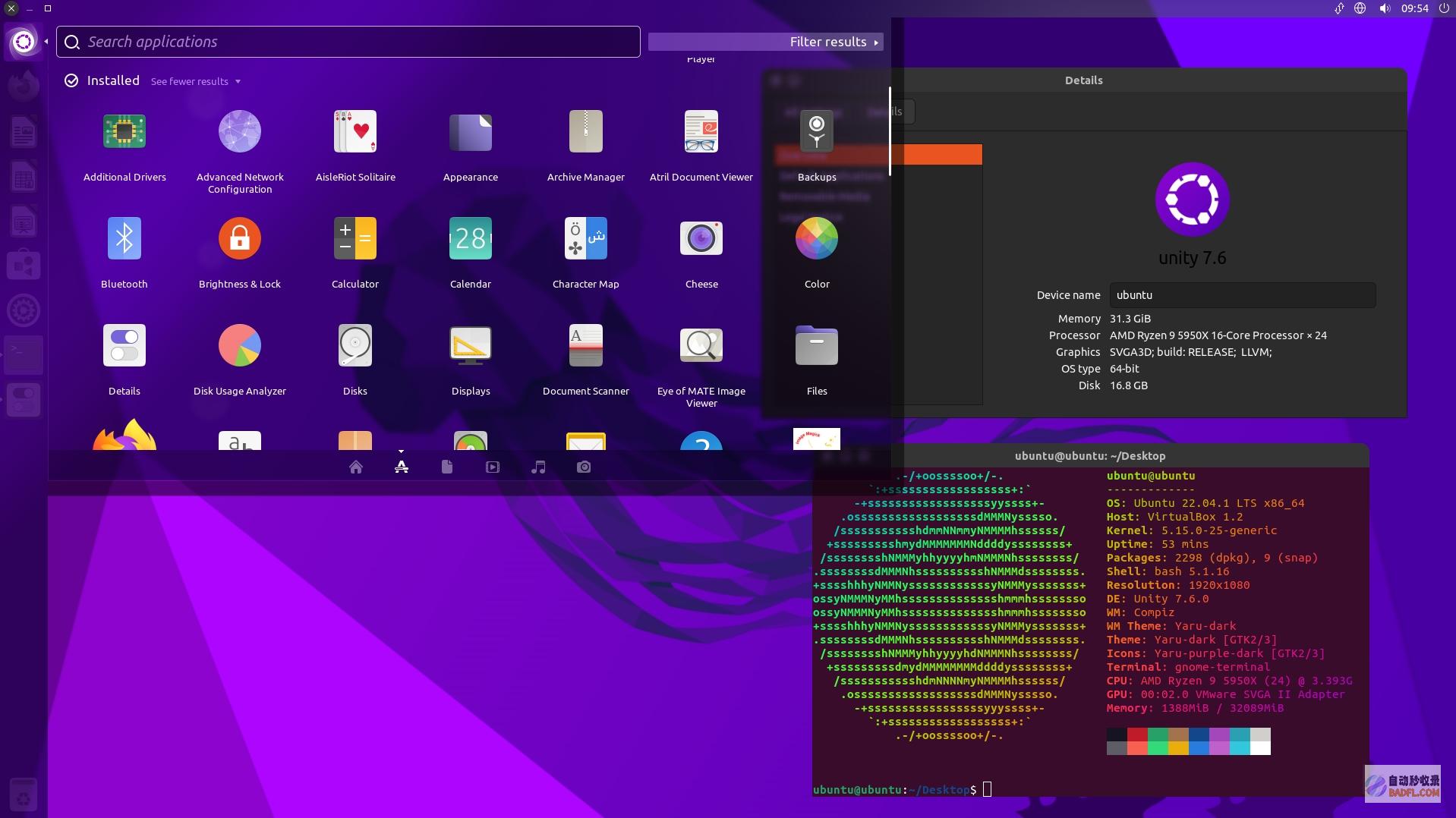Select the Applications lens

coord(402,467)
